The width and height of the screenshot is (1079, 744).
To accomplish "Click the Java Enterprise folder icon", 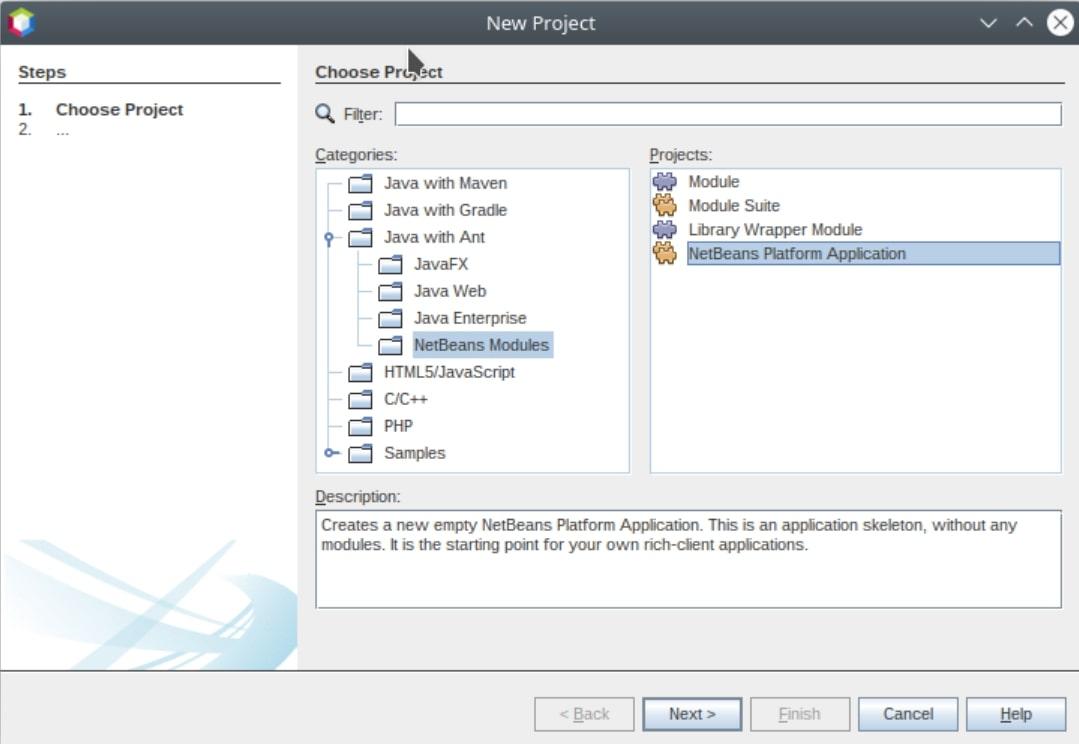I will point(390,319).
